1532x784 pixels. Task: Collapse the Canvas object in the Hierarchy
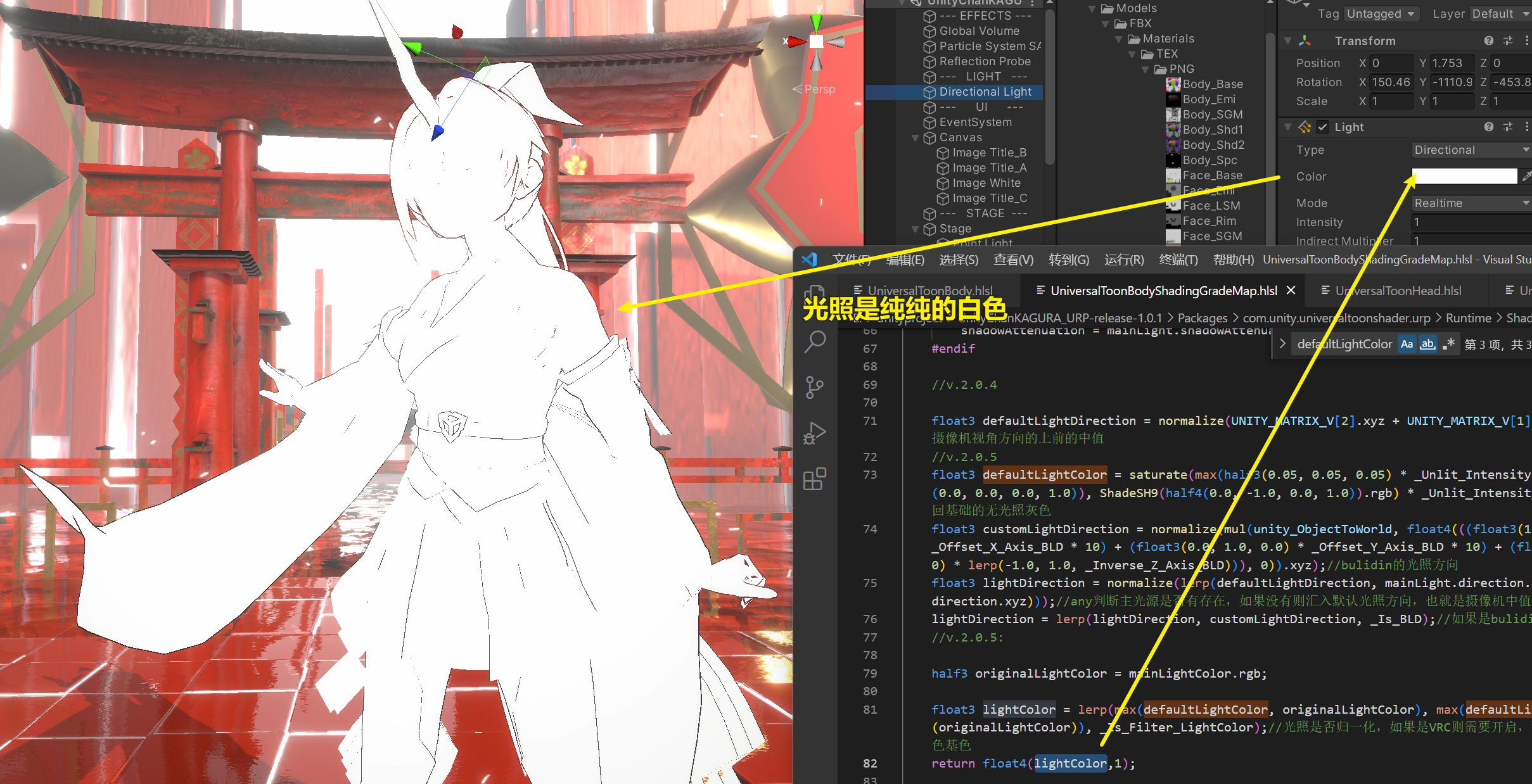pyautogui.click(x=915, y=138)
